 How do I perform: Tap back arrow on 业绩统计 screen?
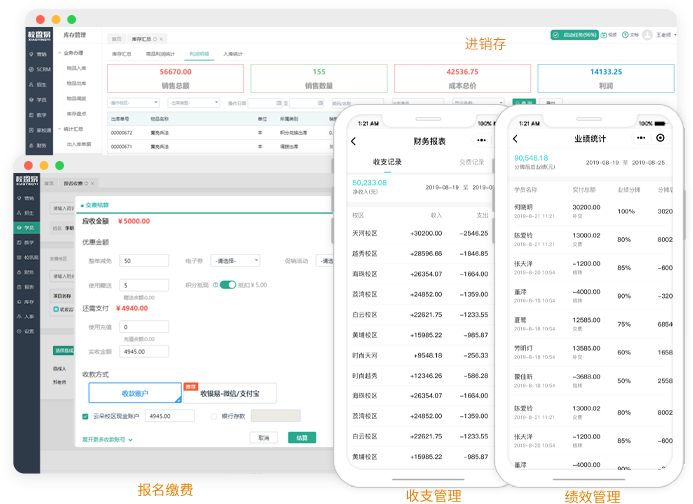(517, 138)
